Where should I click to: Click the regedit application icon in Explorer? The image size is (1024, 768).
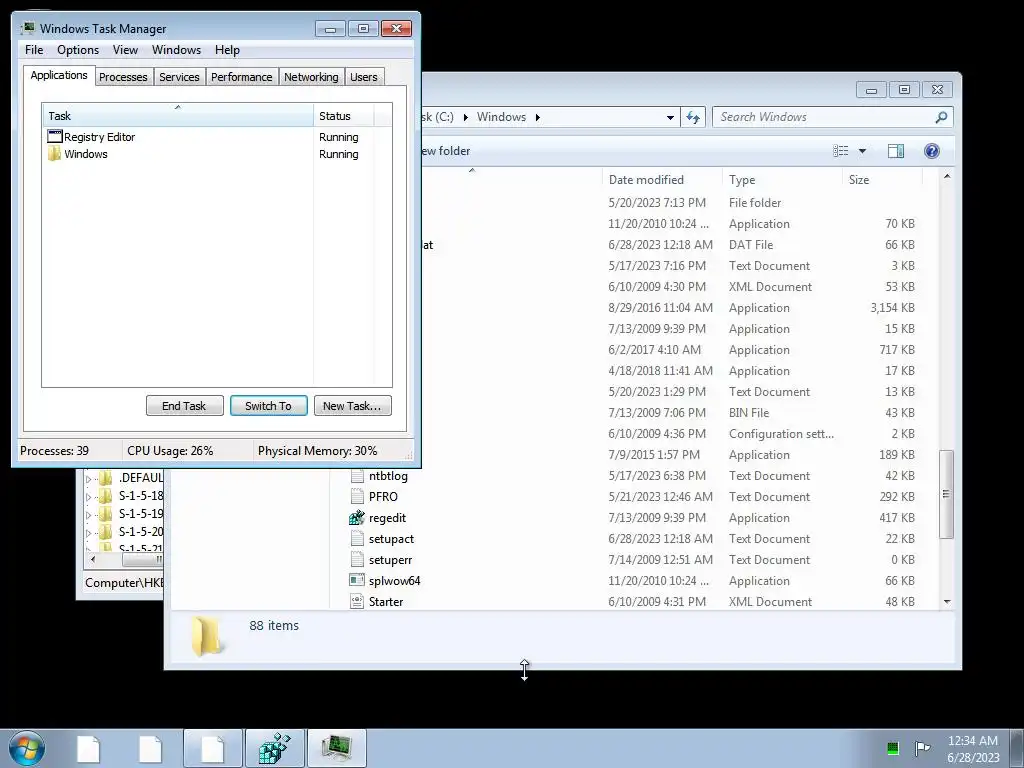357,518
